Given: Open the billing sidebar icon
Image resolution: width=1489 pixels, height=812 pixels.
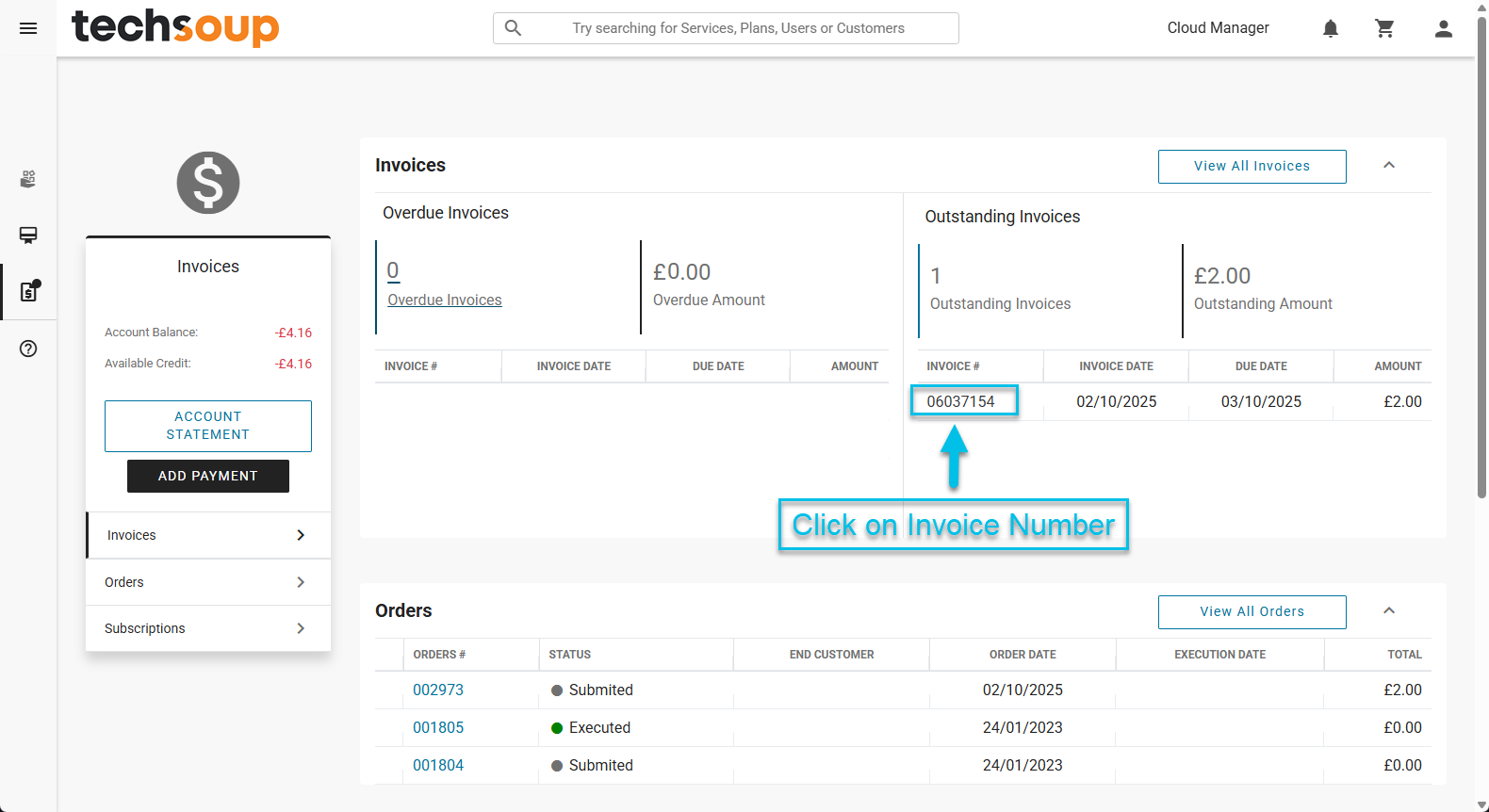Looking at the screenshot, I should [x=29, y=291].
